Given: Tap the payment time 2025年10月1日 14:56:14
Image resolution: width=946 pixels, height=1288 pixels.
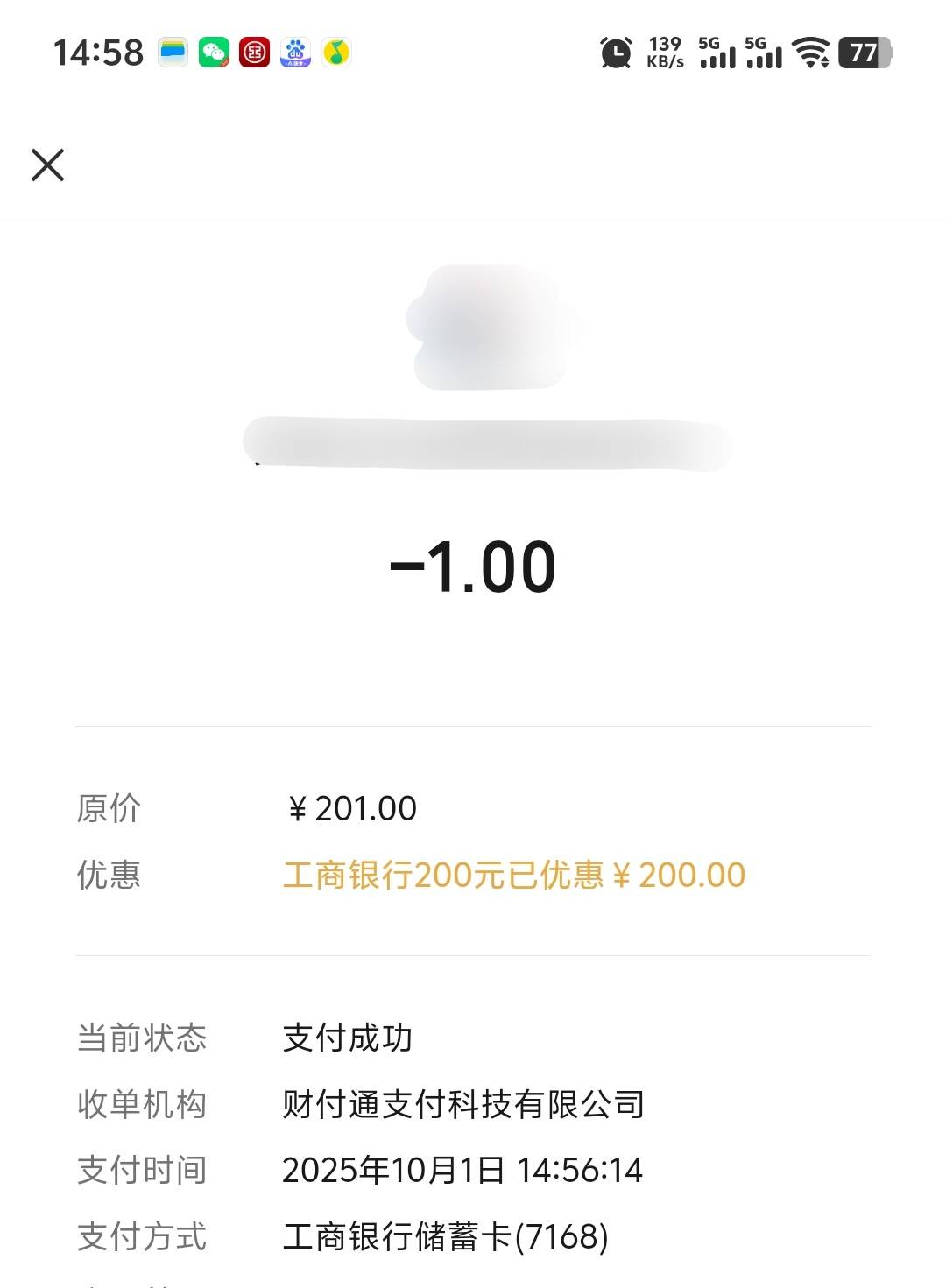Looking at the screenshot, I should coord(462,1170).
